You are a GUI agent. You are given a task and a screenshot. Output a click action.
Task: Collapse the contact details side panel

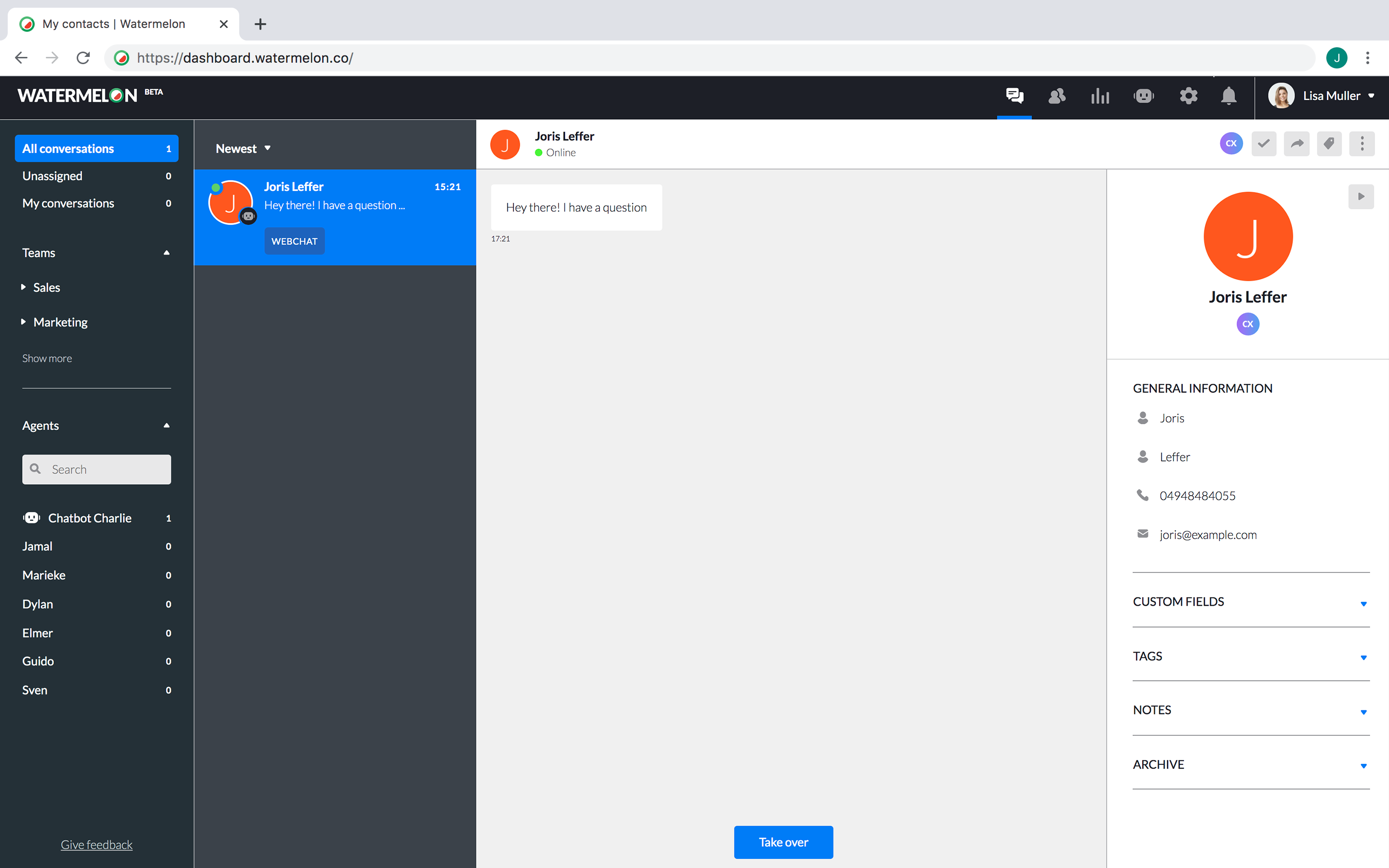(1361, 196)
